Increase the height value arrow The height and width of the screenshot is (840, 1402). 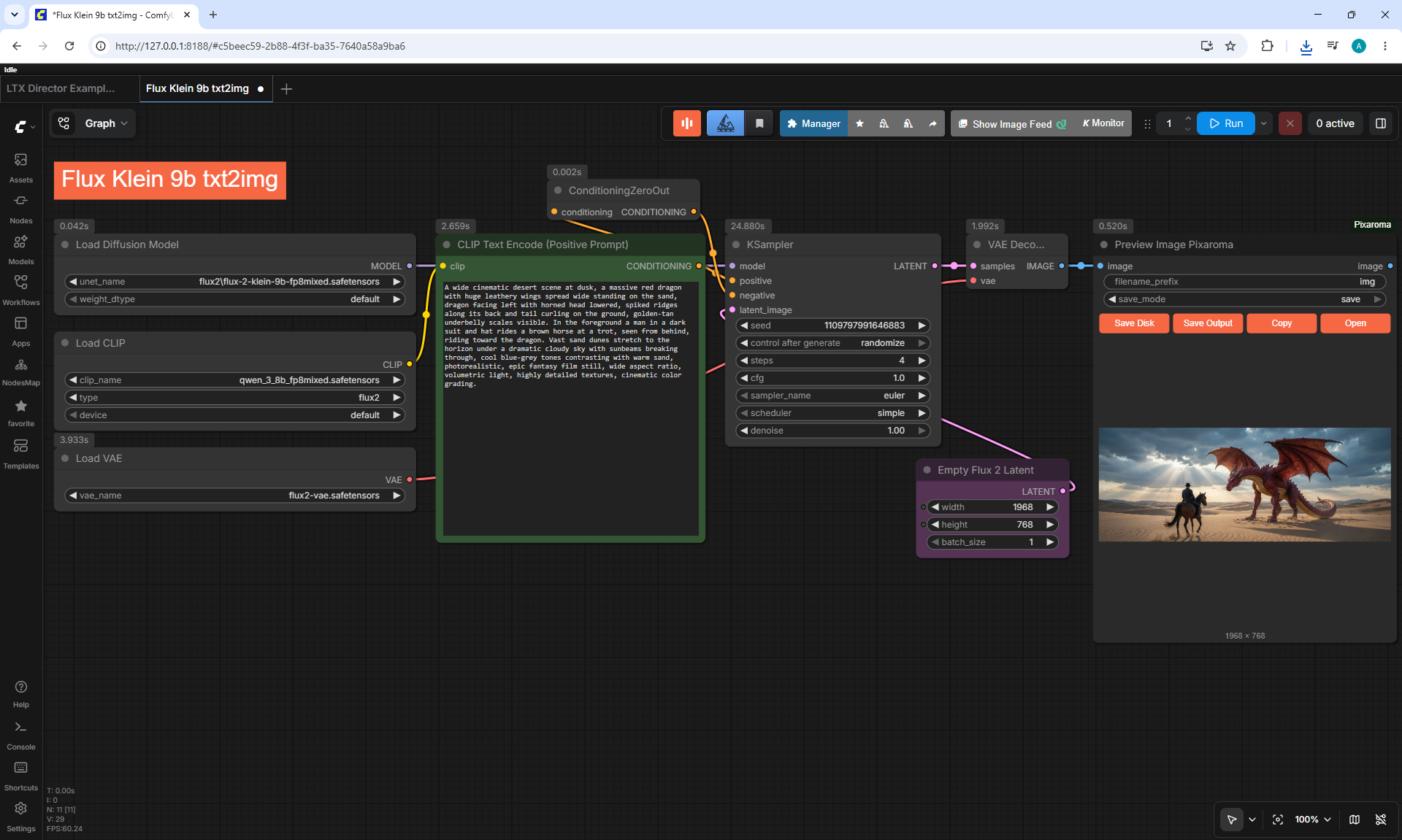coord(1050,525)
